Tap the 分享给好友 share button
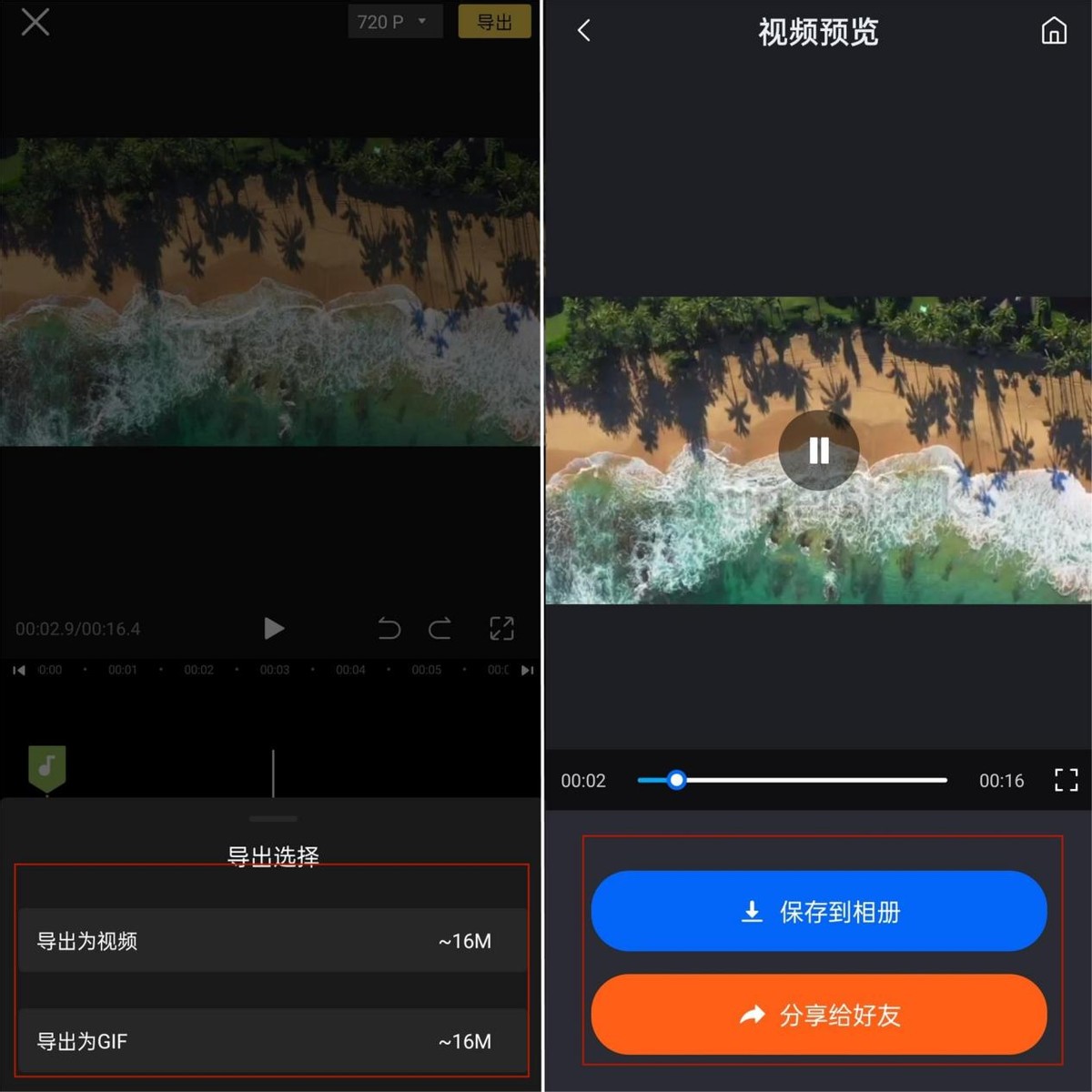 [818, 1016]
